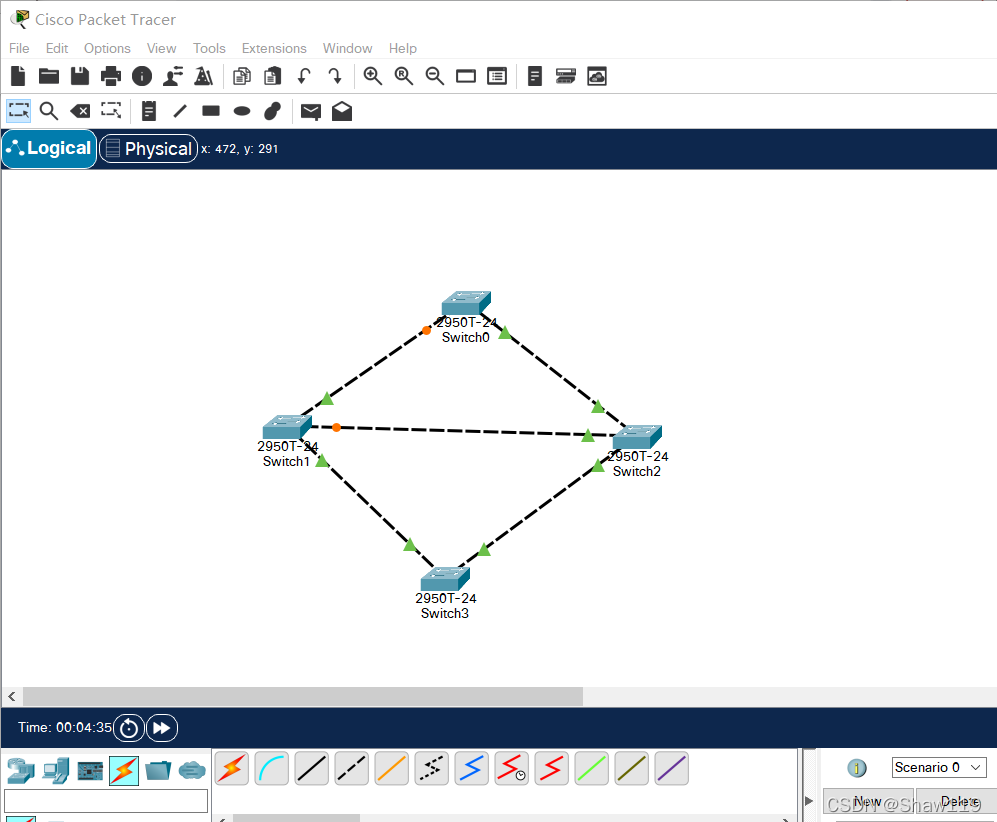Choose the Draw Rectangle tool

pyautogui.click(x=211, y=111)
